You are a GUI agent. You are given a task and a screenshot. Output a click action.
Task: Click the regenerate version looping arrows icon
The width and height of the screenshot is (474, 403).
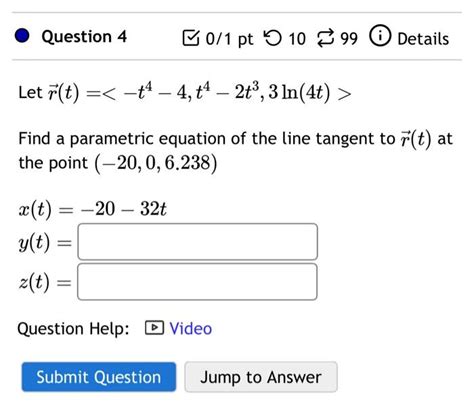click(325, 38)
